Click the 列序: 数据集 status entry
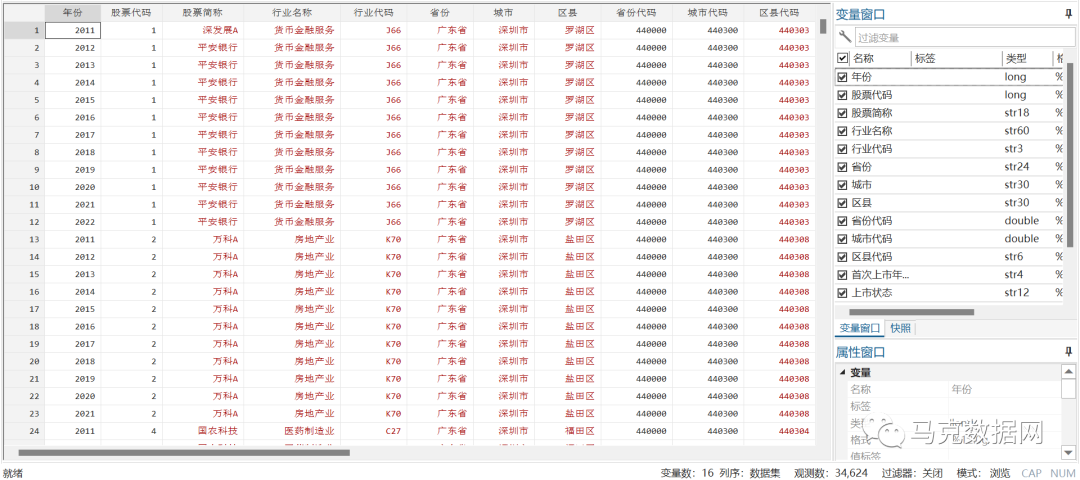This screenshot has height=480, width=1080. pyautogui.click(x=750, y=473)
